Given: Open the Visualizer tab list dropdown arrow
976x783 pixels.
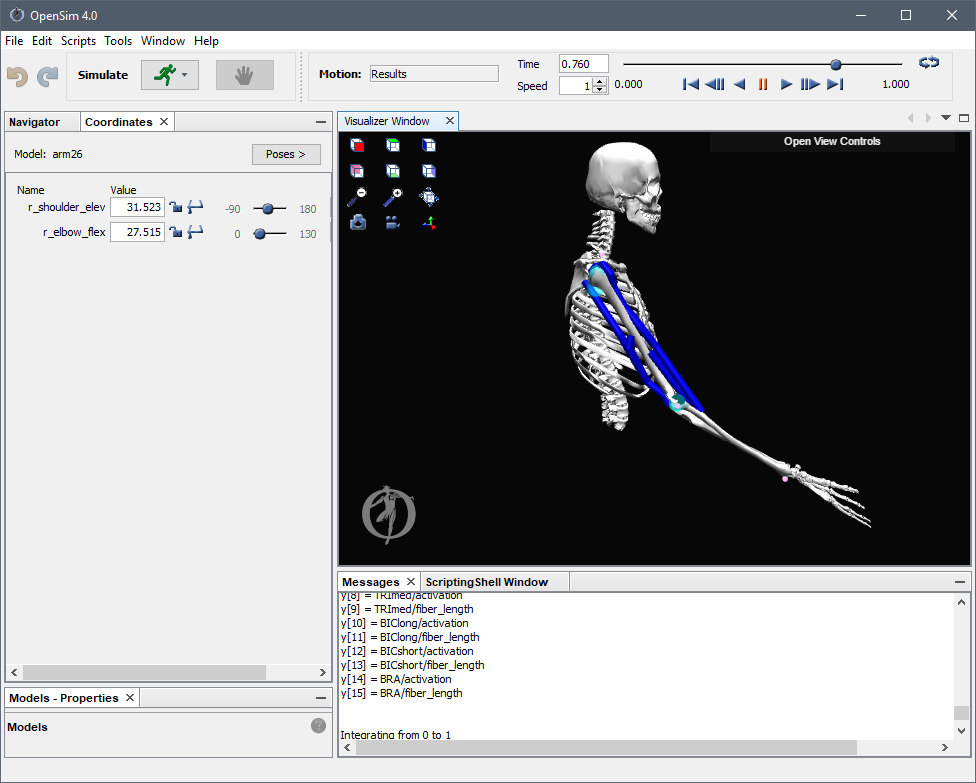Looking at the screenshot, I should tap(946, 118).
